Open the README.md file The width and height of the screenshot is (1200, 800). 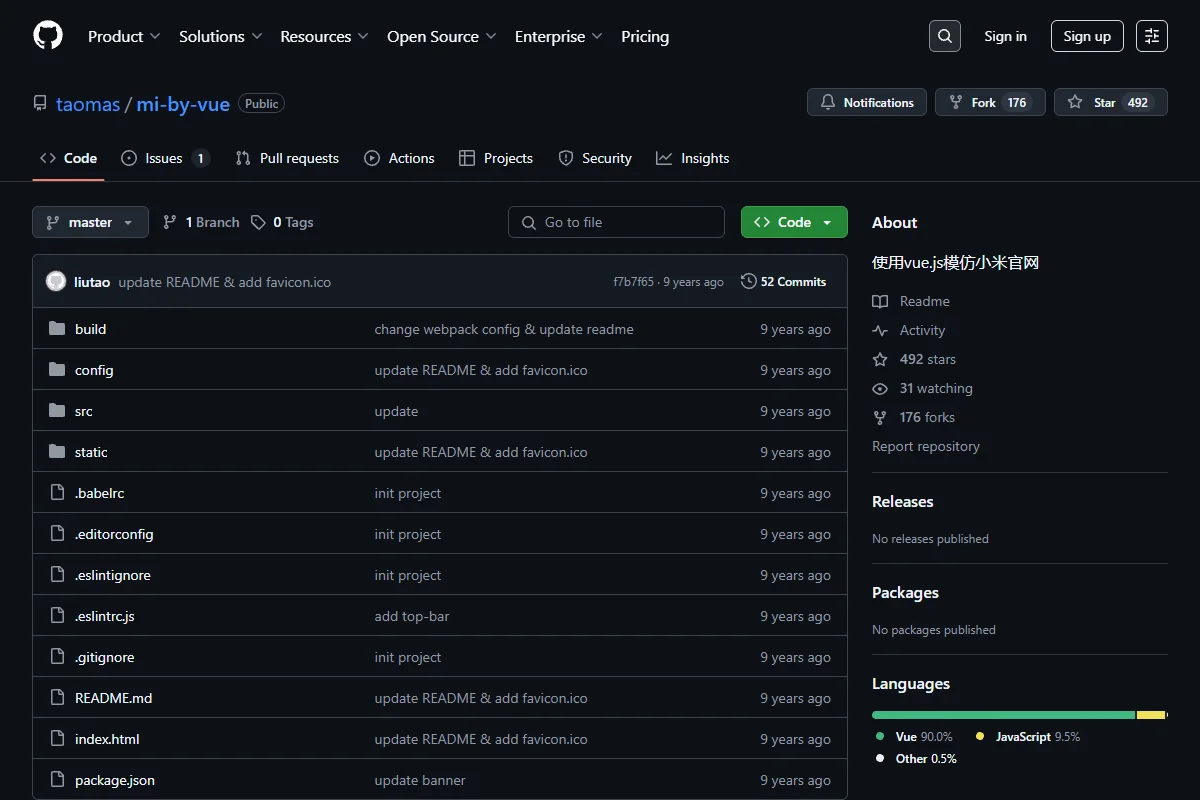click(x=113, y=698)
